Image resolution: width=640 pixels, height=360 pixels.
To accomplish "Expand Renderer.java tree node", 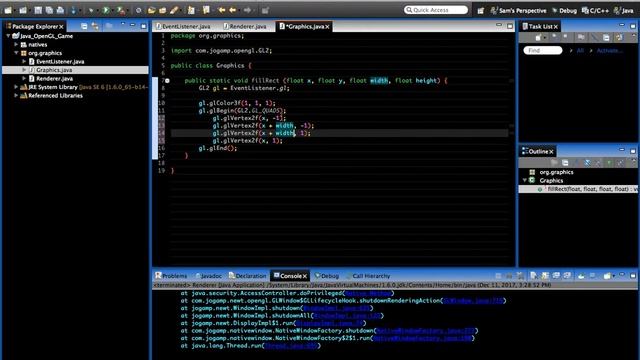I will 24,78.
